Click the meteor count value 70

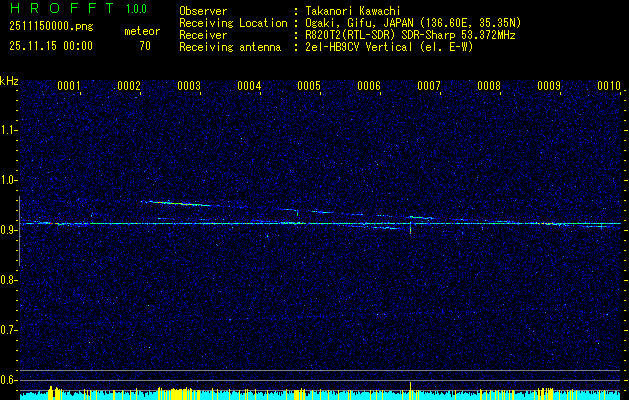pyautogui.click(x=145, y=45)
